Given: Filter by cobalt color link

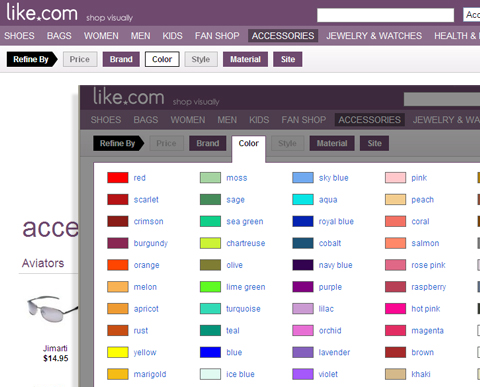Looking at the screenshot, I should click(330, 243).
